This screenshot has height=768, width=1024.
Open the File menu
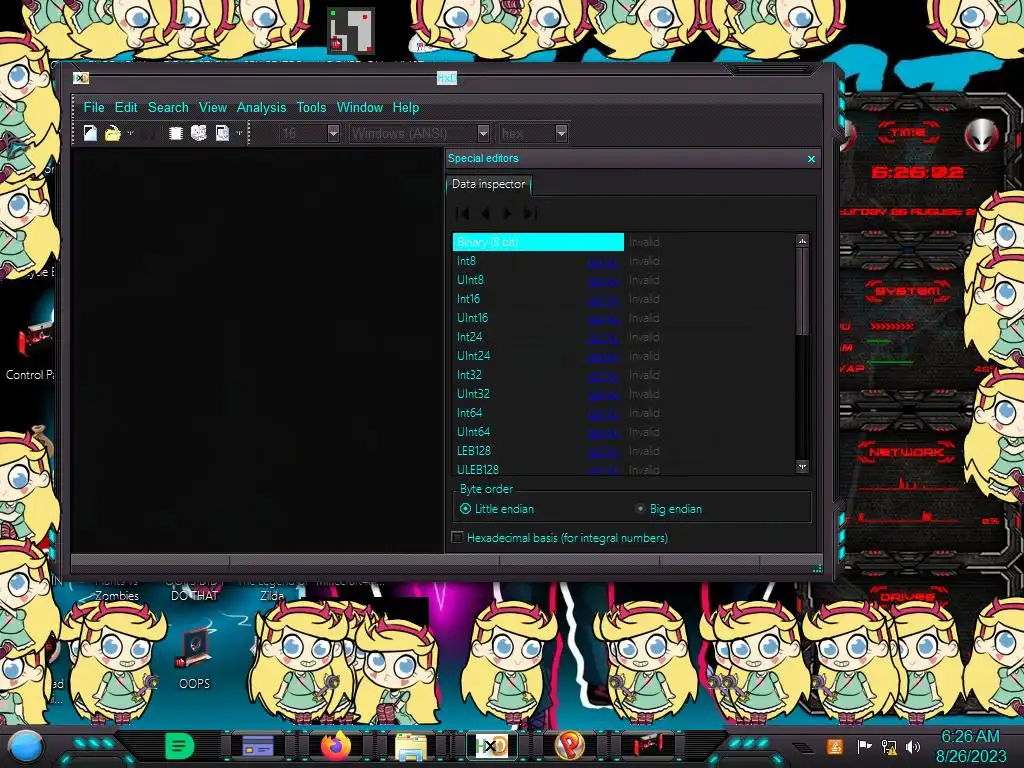pos(93,107)
